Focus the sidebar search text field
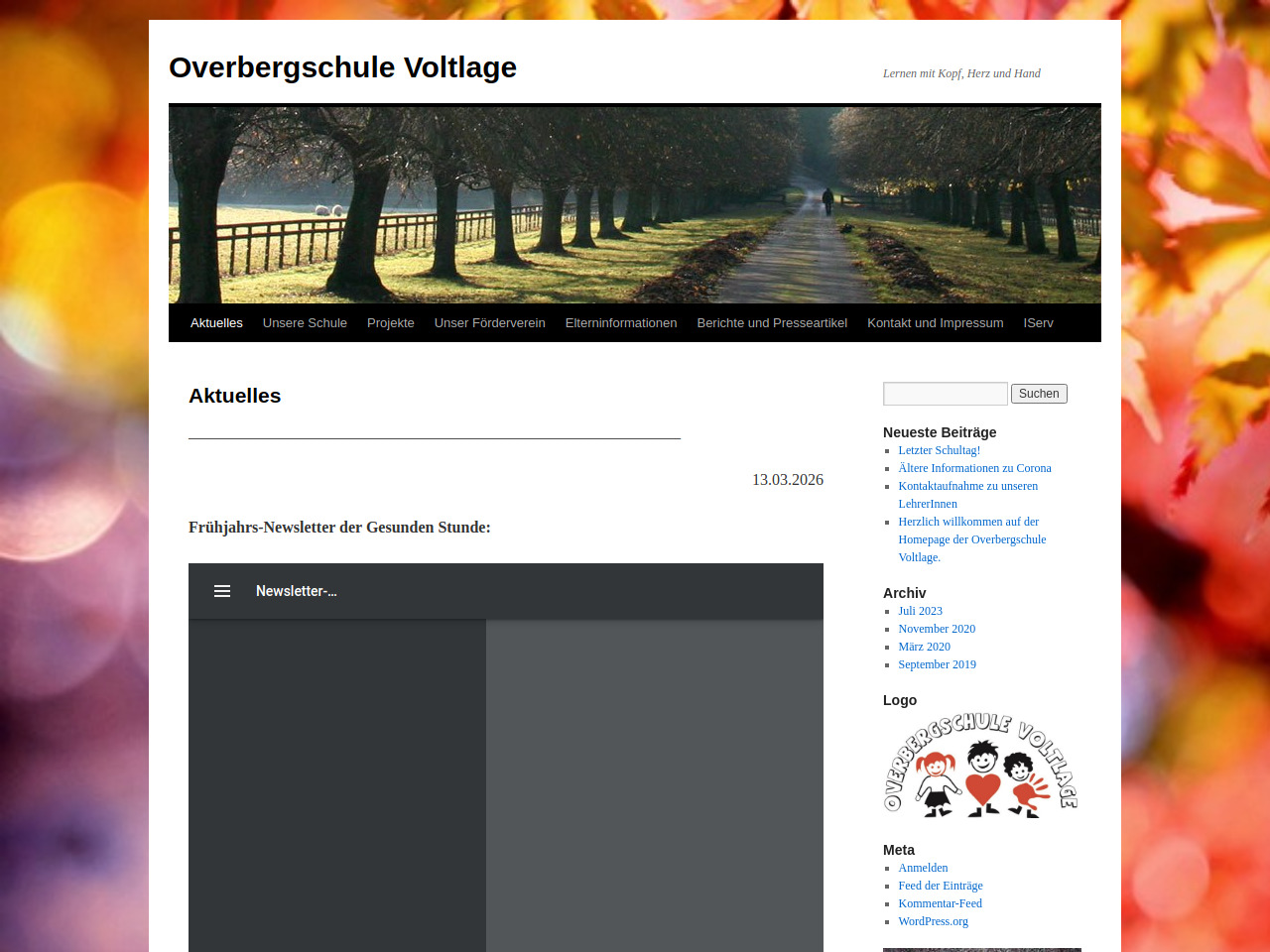 pyautogui.click(x=945, y=394)
